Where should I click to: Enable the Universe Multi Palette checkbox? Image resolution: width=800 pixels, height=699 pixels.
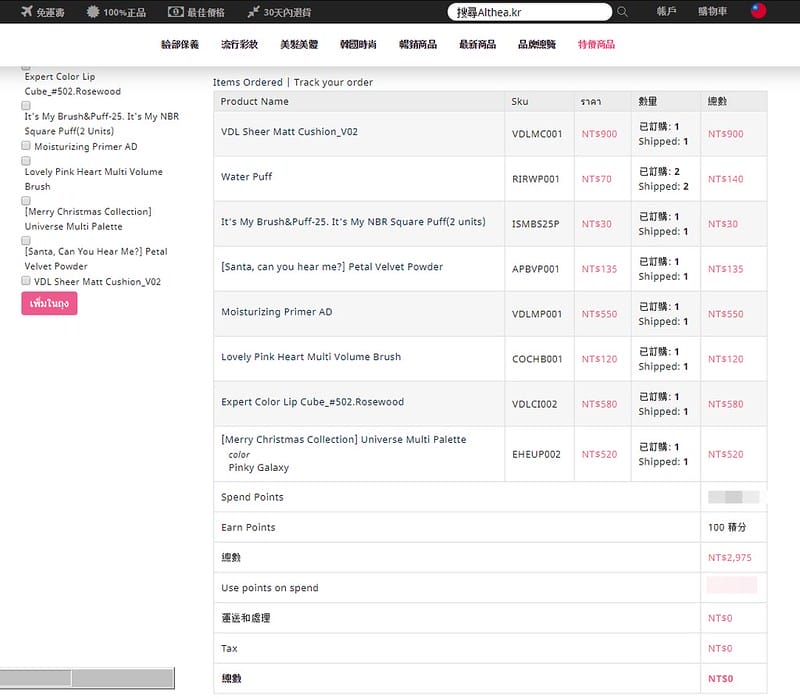(26, 200)
